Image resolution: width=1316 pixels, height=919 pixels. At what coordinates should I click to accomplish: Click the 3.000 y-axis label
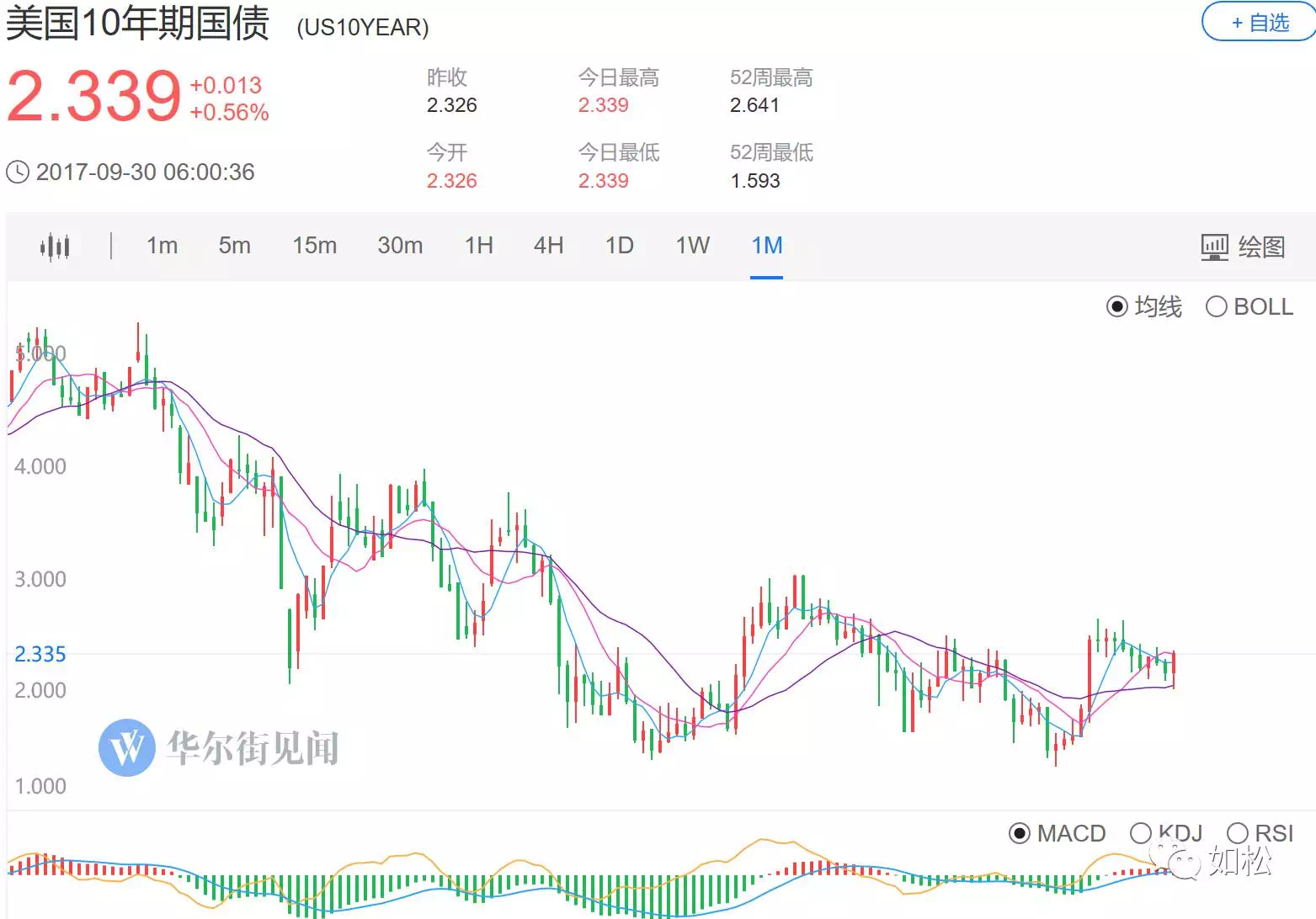40,579
